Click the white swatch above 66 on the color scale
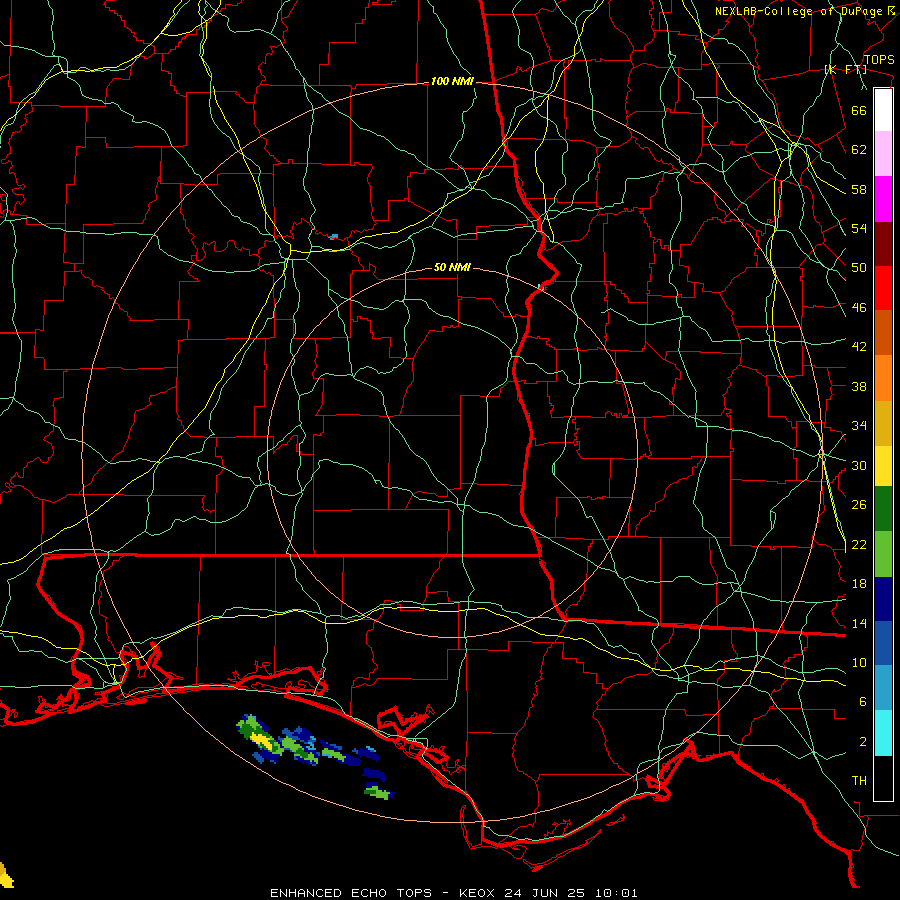The height and width of the screenshot is (900, 900). point(883,110)
